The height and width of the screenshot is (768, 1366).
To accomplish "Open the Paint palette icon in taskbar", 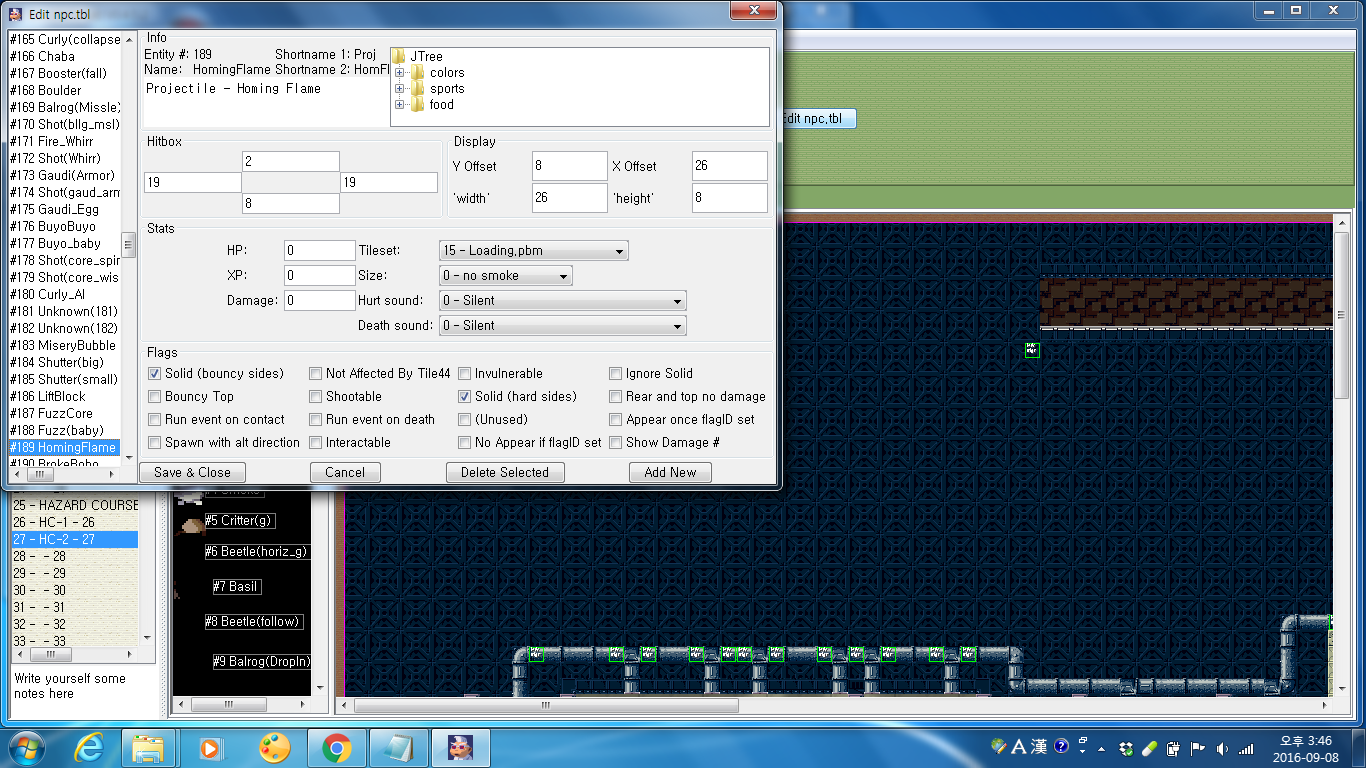I will (x=273, y=748).
